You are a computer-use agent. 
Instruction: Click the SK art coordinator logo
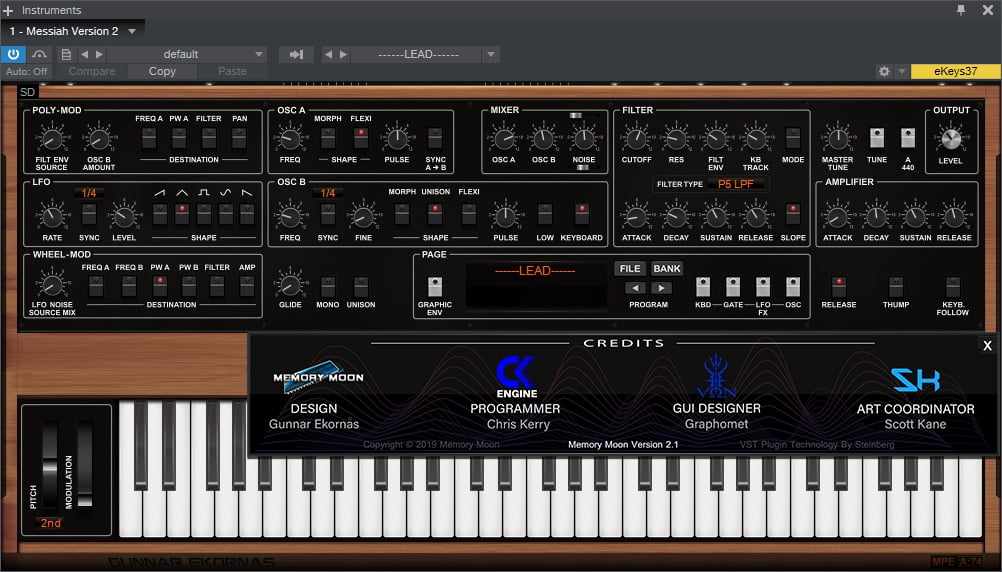coord(915,380)
